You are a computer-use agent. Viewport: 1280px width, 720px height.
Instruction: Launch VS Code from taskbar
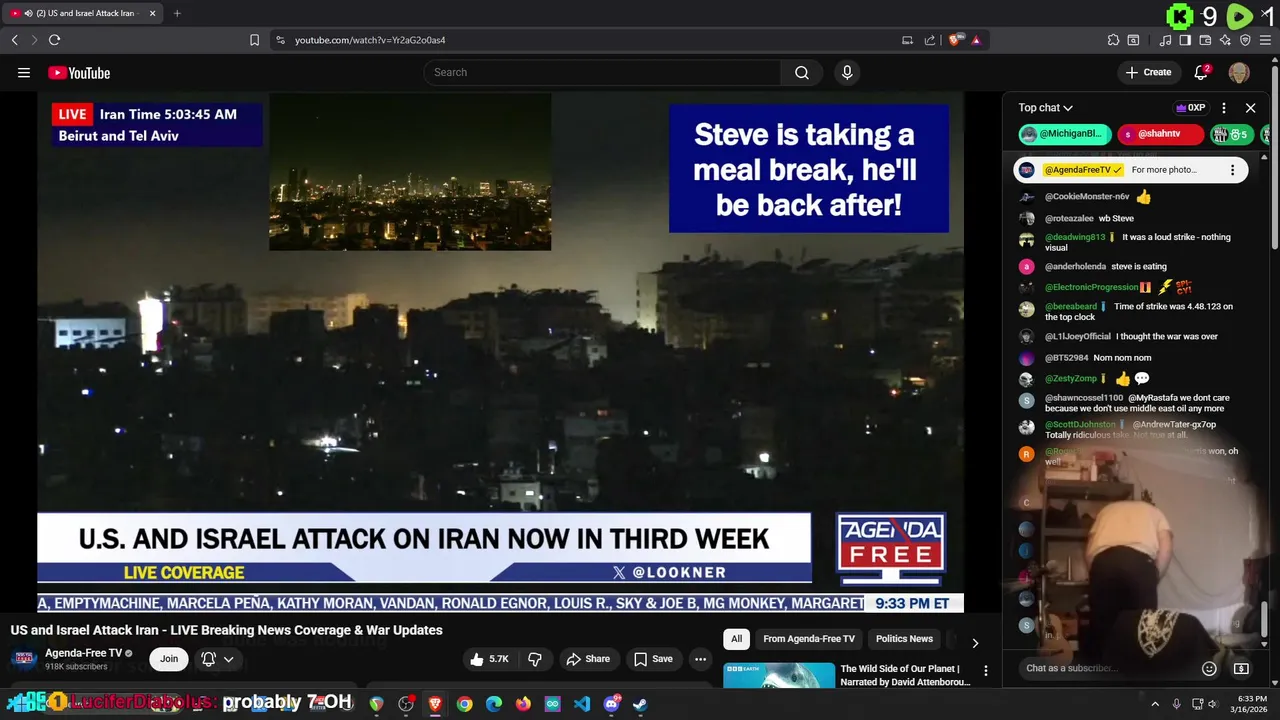tap(582, 704)
